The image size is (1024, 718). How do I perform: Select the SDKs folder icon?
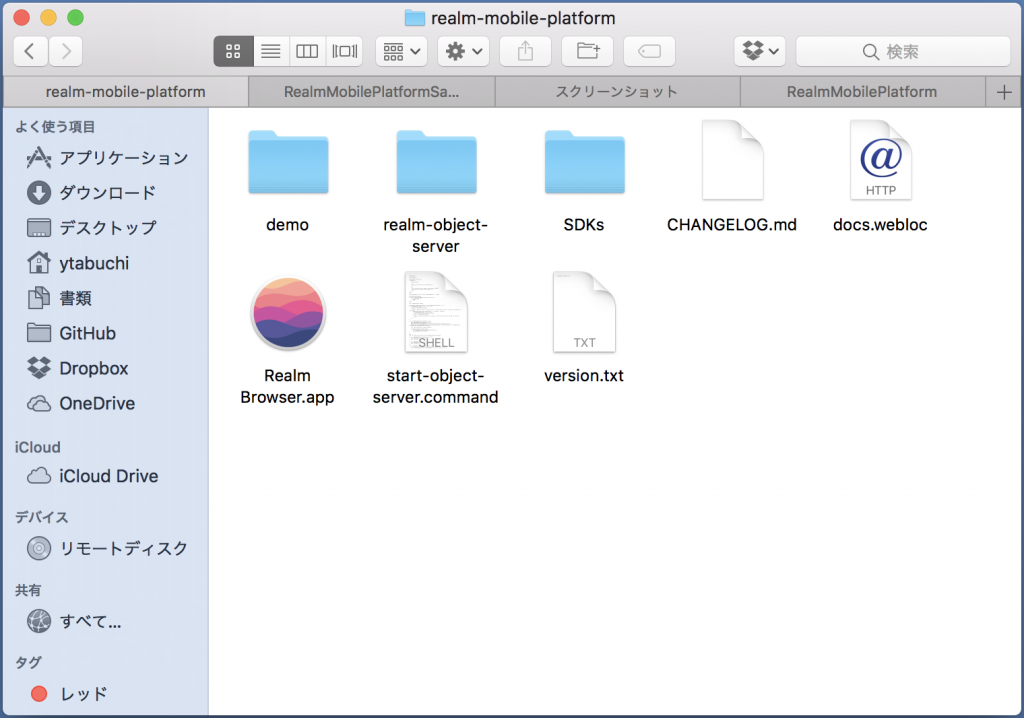[584, 162]
